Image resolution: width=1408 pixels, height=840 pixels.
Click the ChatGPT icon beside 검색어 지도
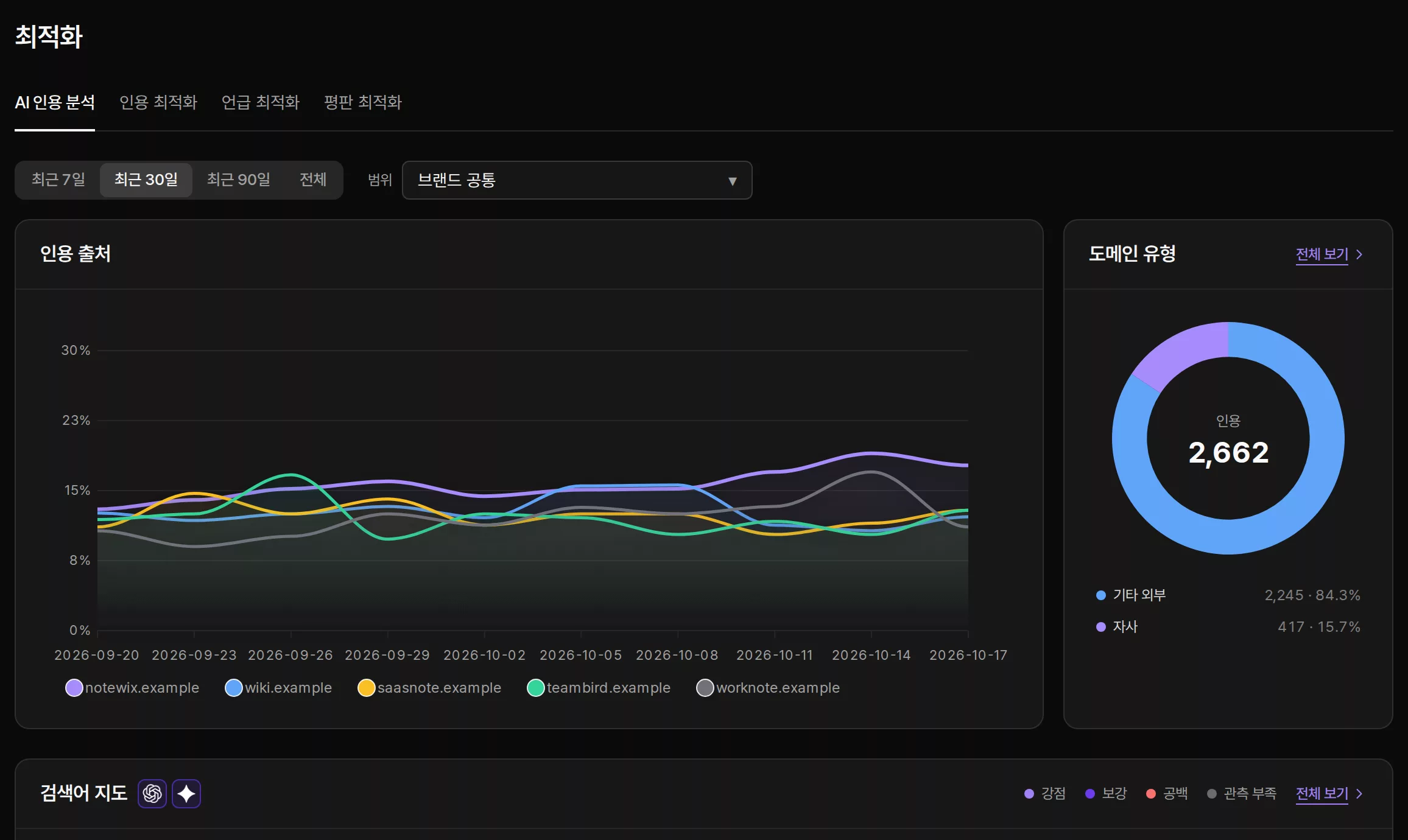(x=152, y=794)
